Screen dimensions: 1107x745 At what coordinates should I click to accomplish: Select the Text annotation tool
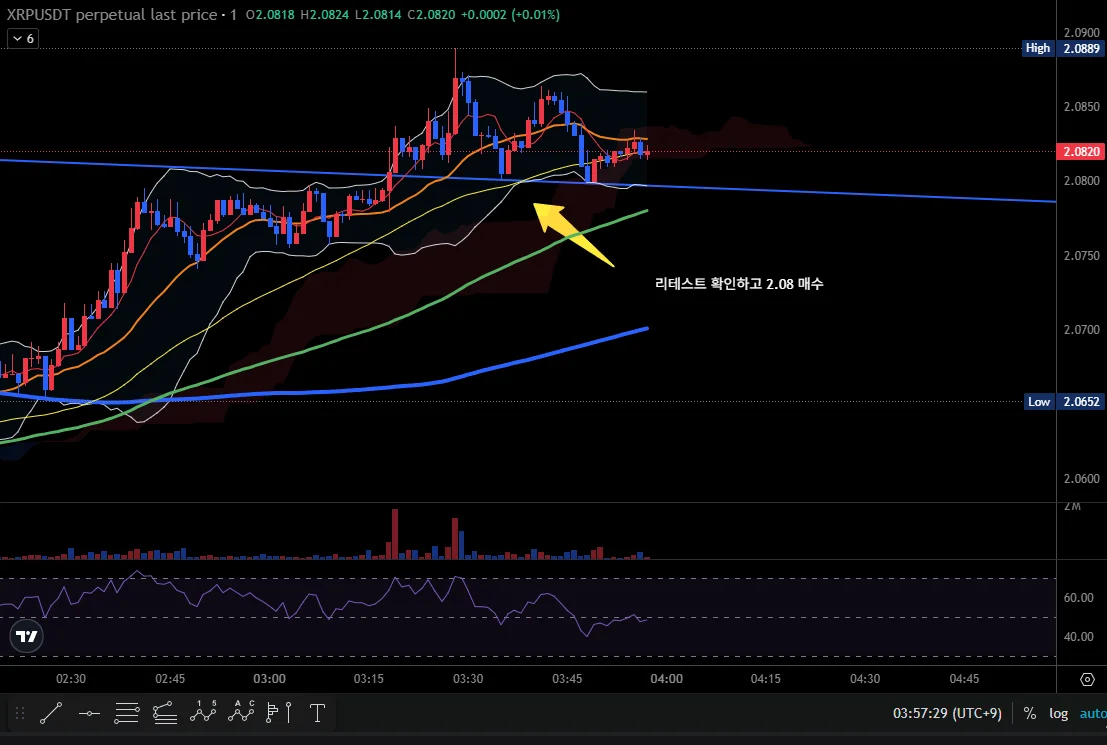pos(318,713)
